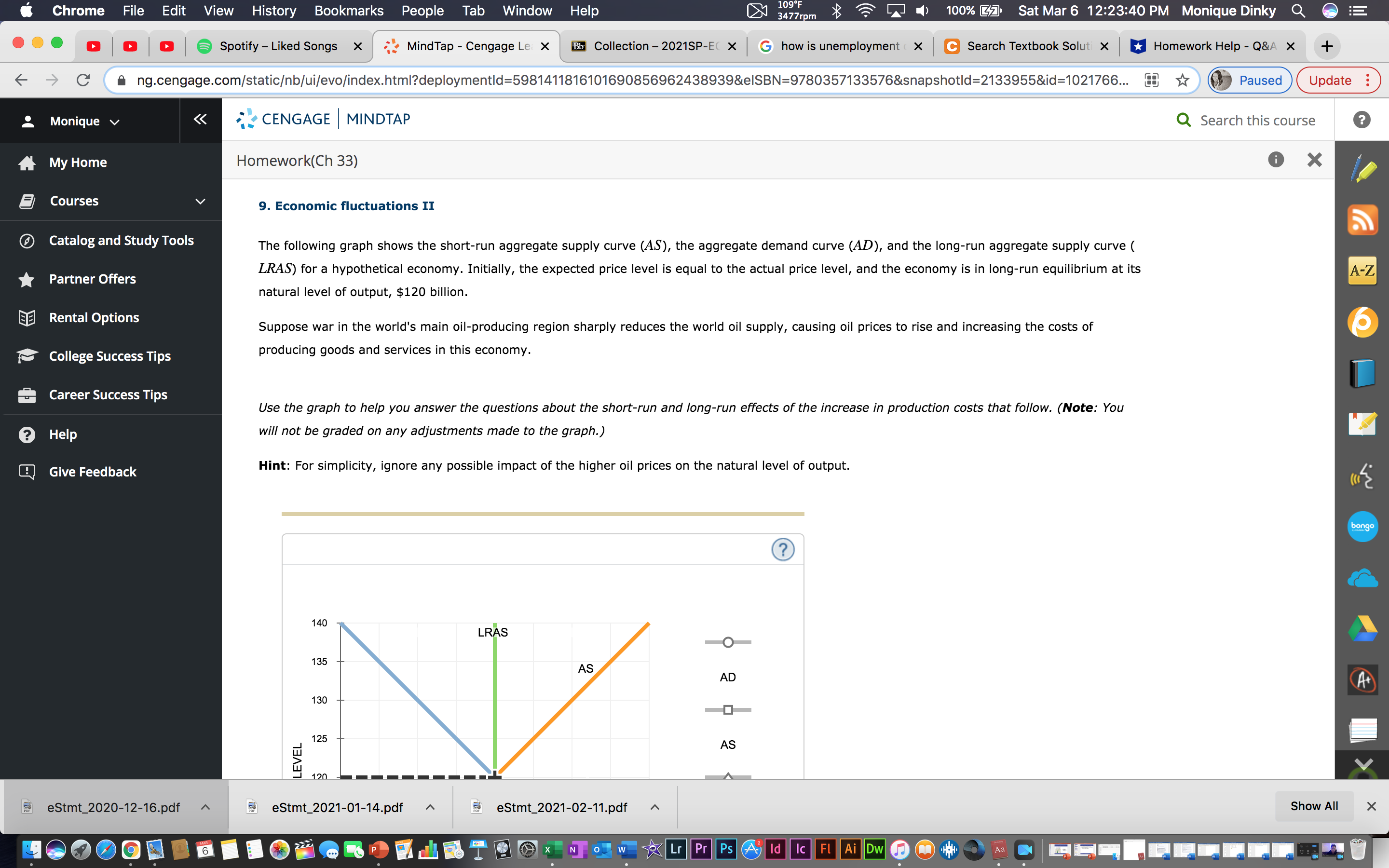Open Google Drive icon in sidebar
1389x868 pixels.
1362,629
